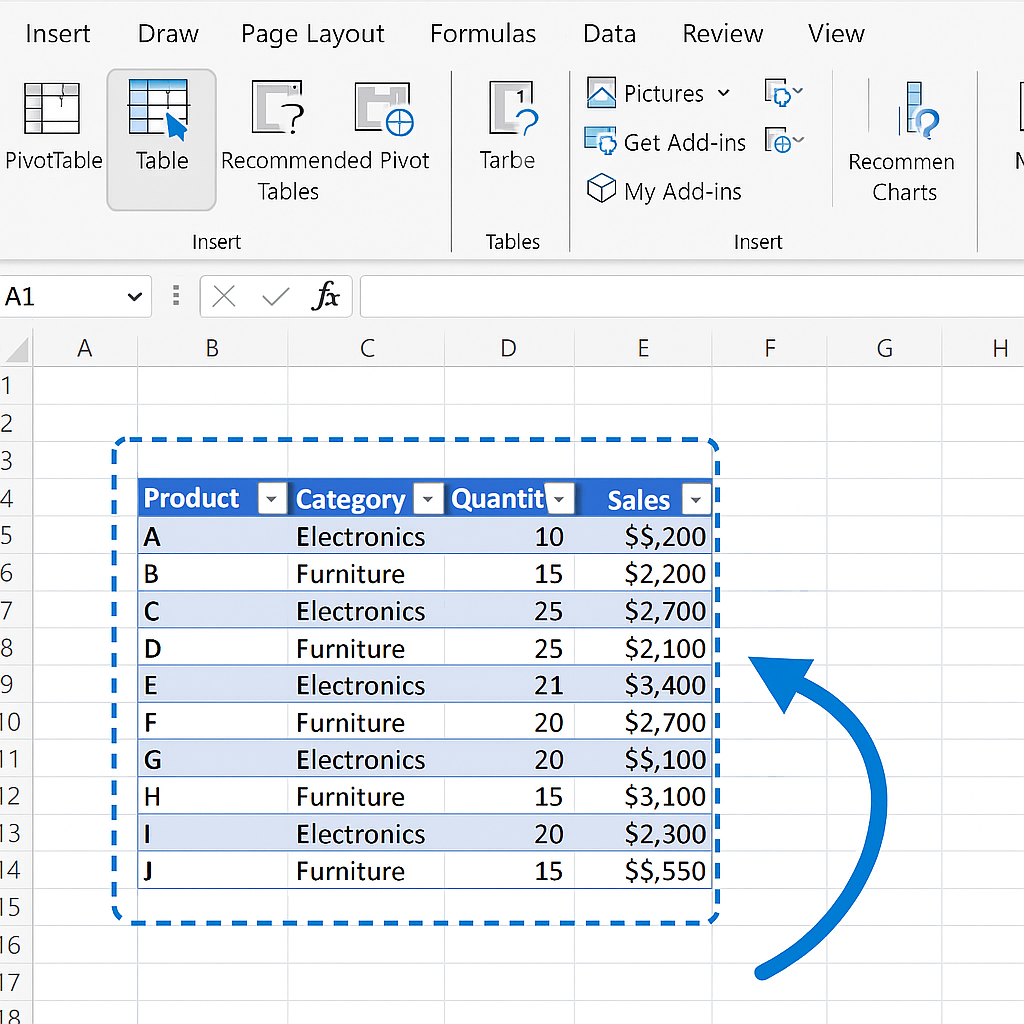Open the Quantity column filter dropdown
Screen dimensions: 1024x1024
(560, 500)
